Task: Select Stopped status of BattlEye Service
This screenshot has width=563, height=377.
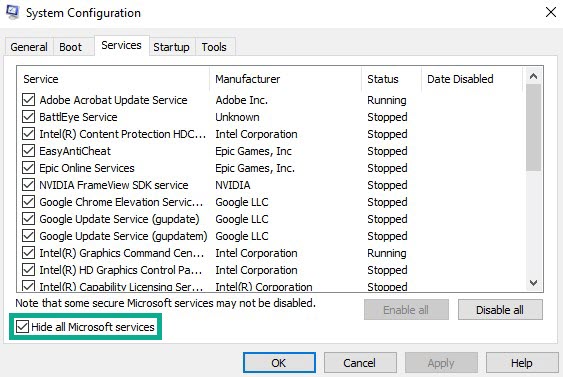Action: pyautogui.click(x=387, y=117)
